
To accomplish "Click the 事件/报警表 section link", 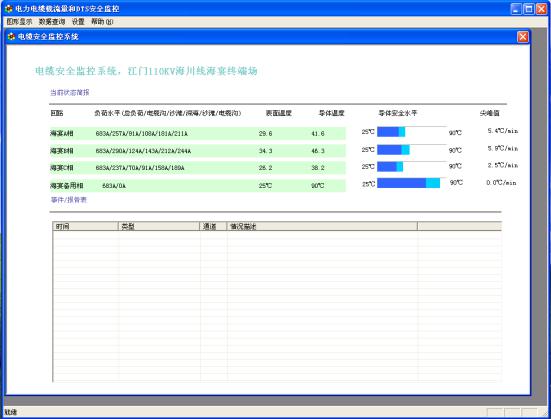I will coord(69,200).
